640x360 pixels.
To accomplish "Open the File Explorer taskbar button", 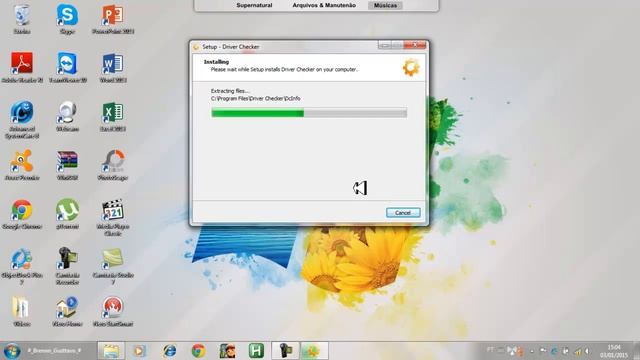I will [111, 351].
